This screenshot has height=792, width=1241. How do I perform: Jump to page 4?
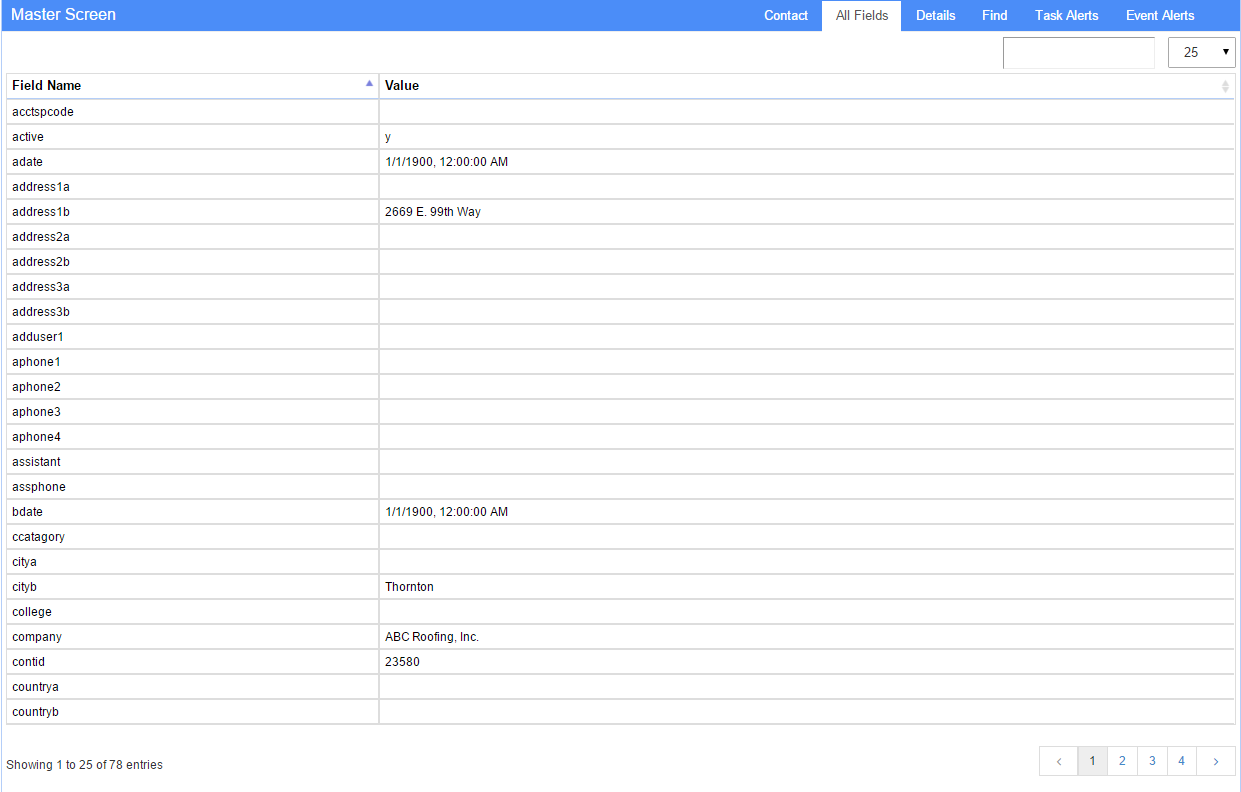coord(1181,761)
